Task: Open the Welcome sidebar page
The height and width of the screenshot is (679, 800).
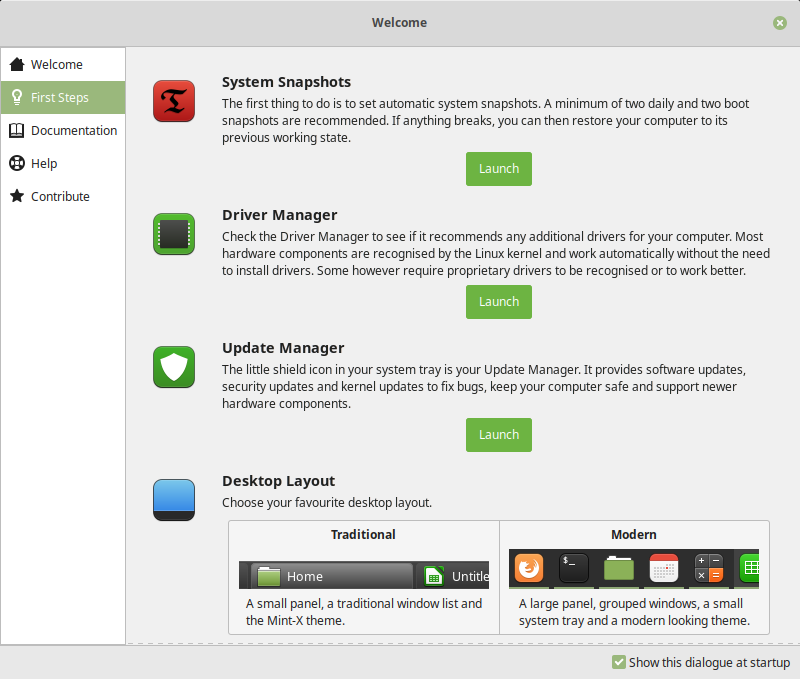Action: point(63,64)
